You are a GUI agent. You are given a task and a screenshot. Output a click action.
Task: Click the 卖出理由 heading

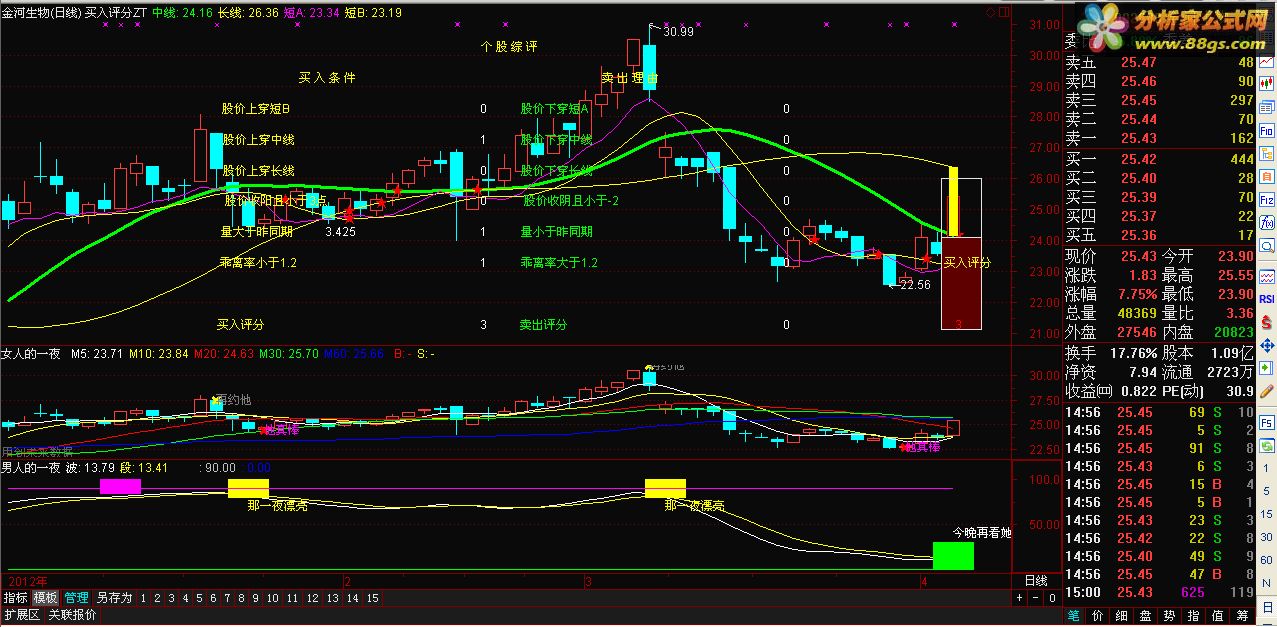629,77
